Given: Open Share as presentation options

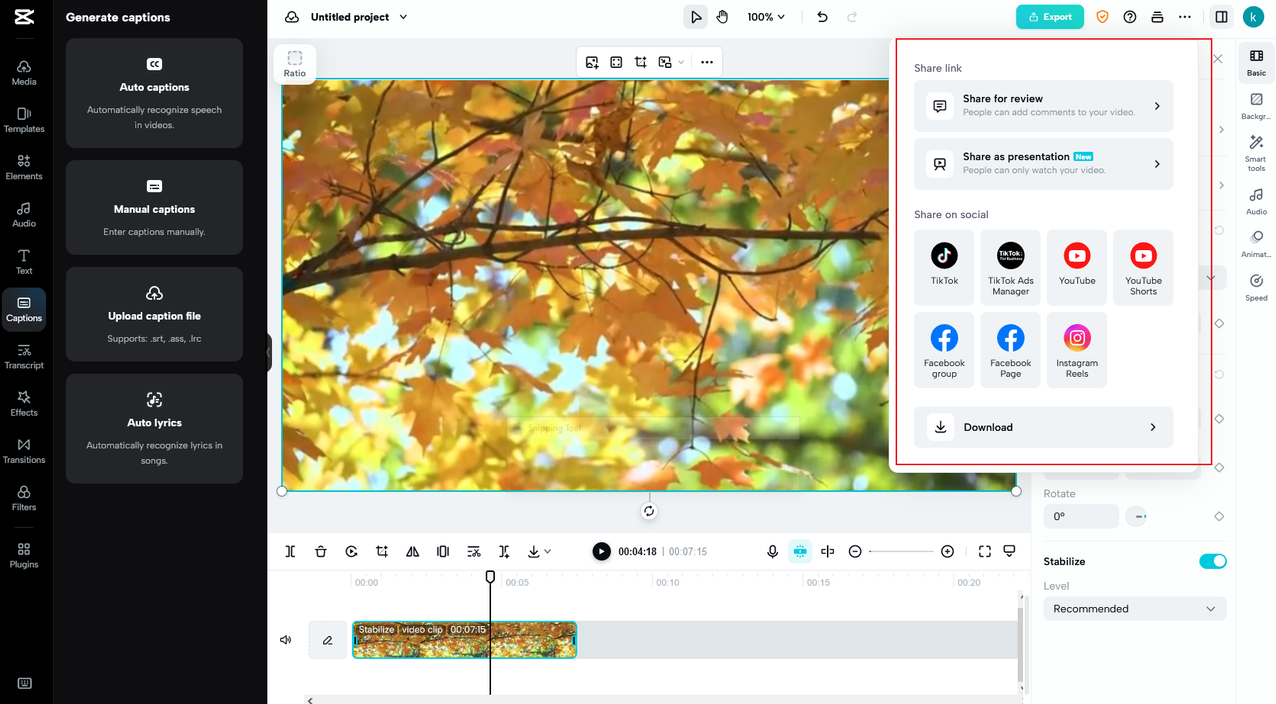Looking at the screenshot, I should [1043, 163].
